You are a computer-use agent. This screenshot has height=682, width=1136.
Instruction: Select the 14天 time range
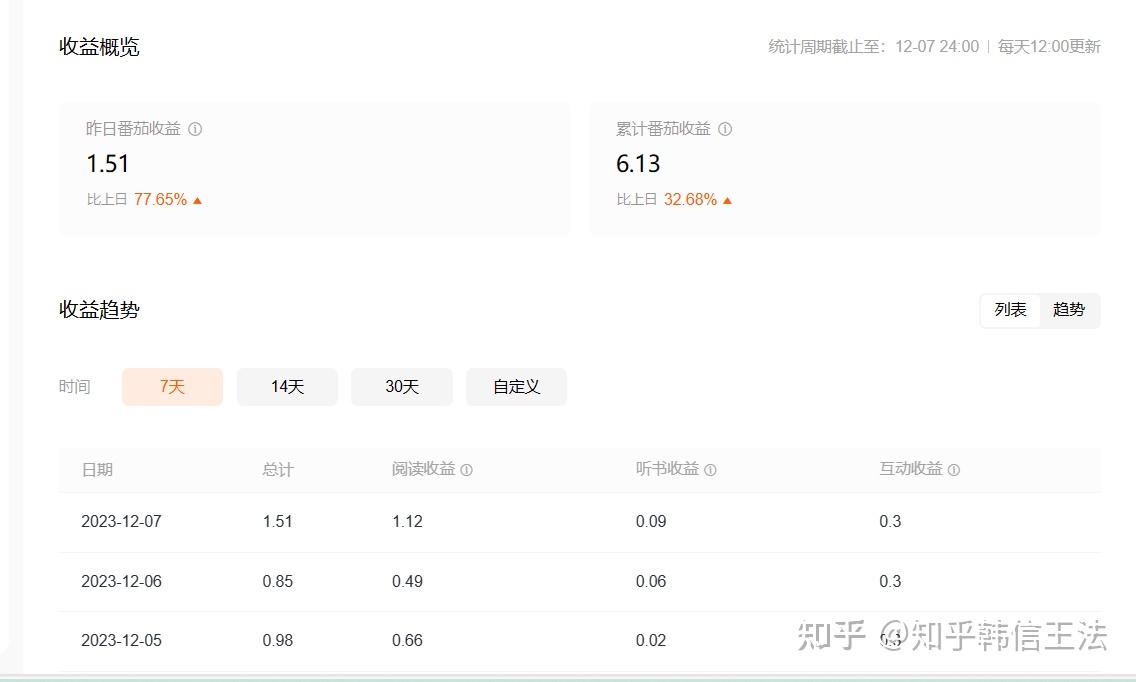pos(287,387)
